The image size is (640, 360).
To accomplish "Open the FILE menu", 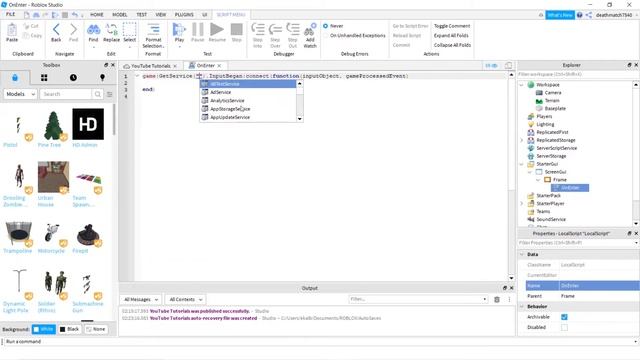I will [x=10, y=14].
